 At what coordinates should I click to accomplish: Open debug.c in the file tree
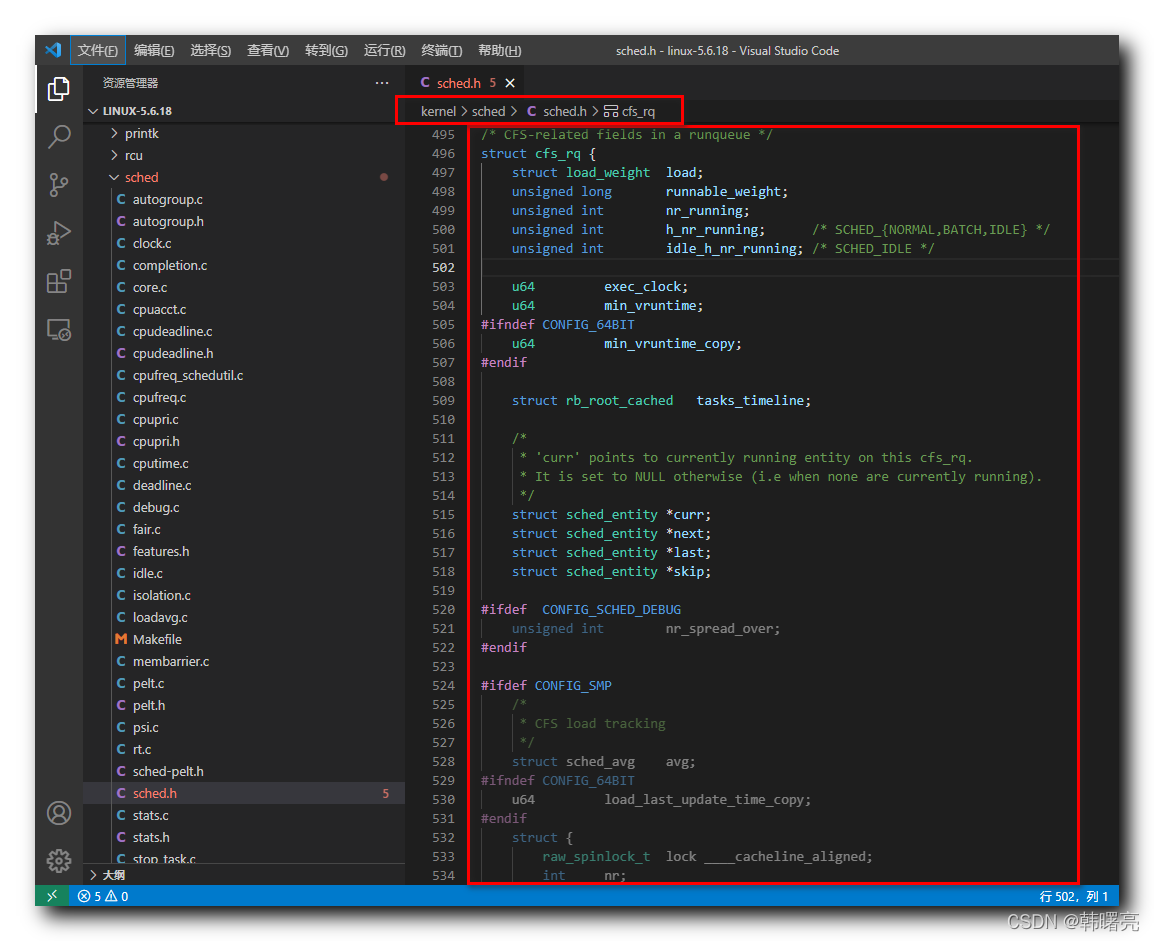(x=244, y=508)
